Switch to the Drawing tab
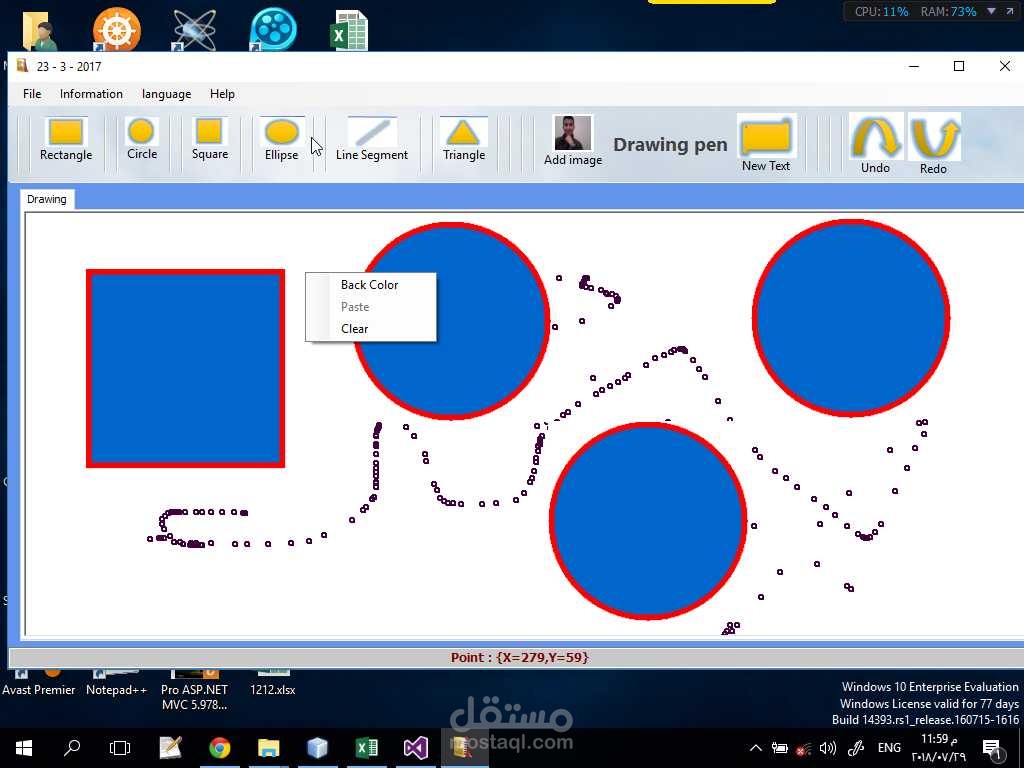Screen dimensions: 1024x768 point(46,199)
